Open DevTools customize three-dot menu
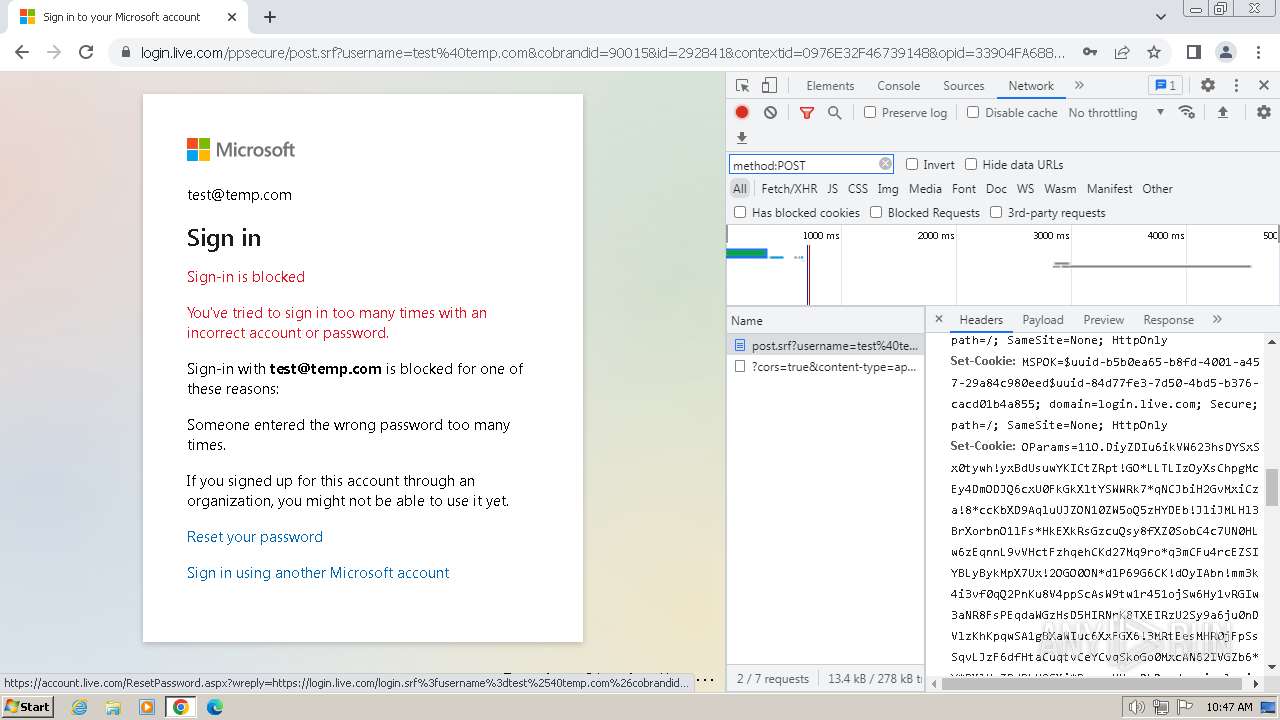The width and height of the screenshot is (1280, 720). coord(1236,86)
